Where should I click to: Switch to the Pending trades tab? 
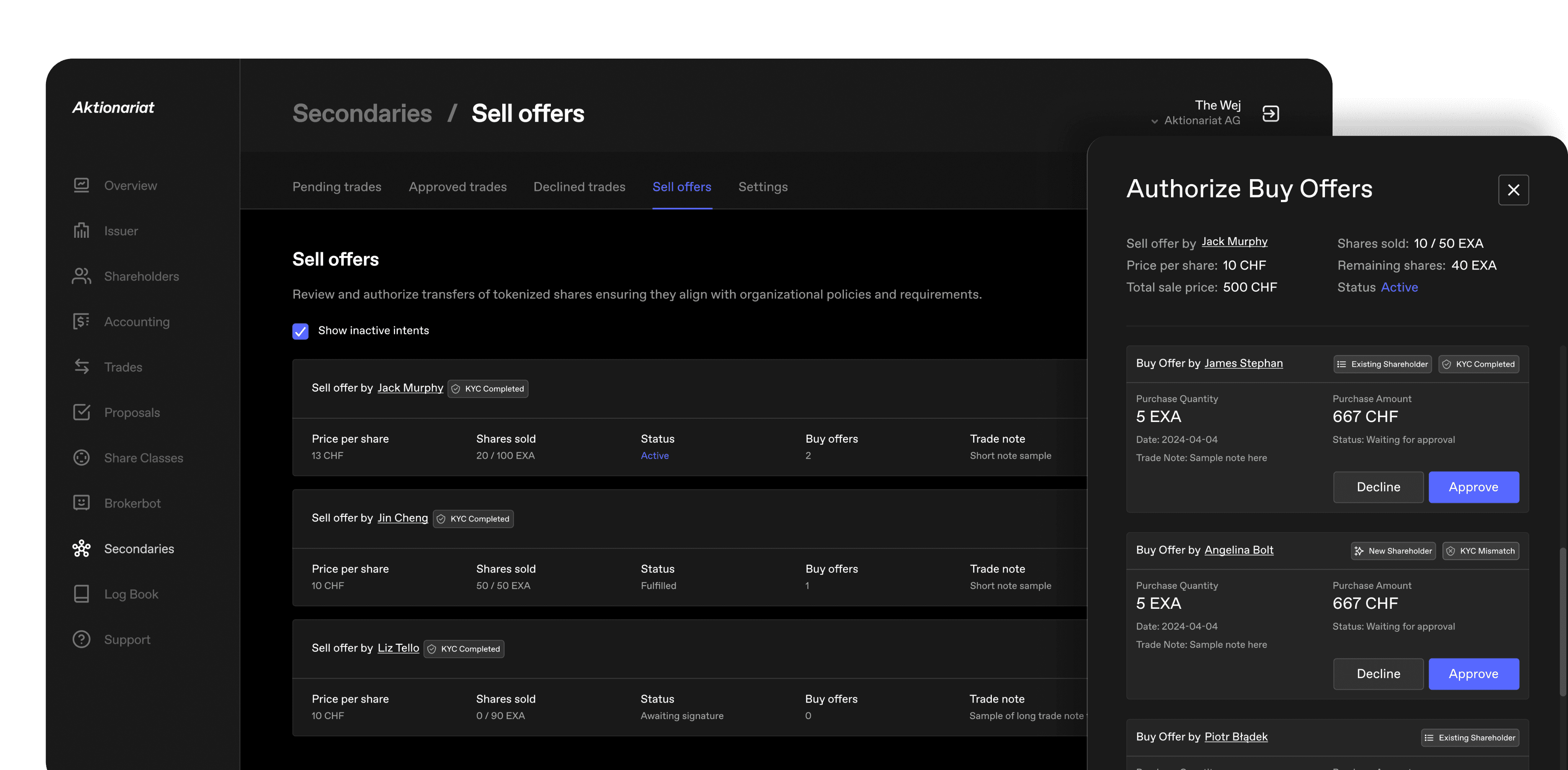pos(336,187)
